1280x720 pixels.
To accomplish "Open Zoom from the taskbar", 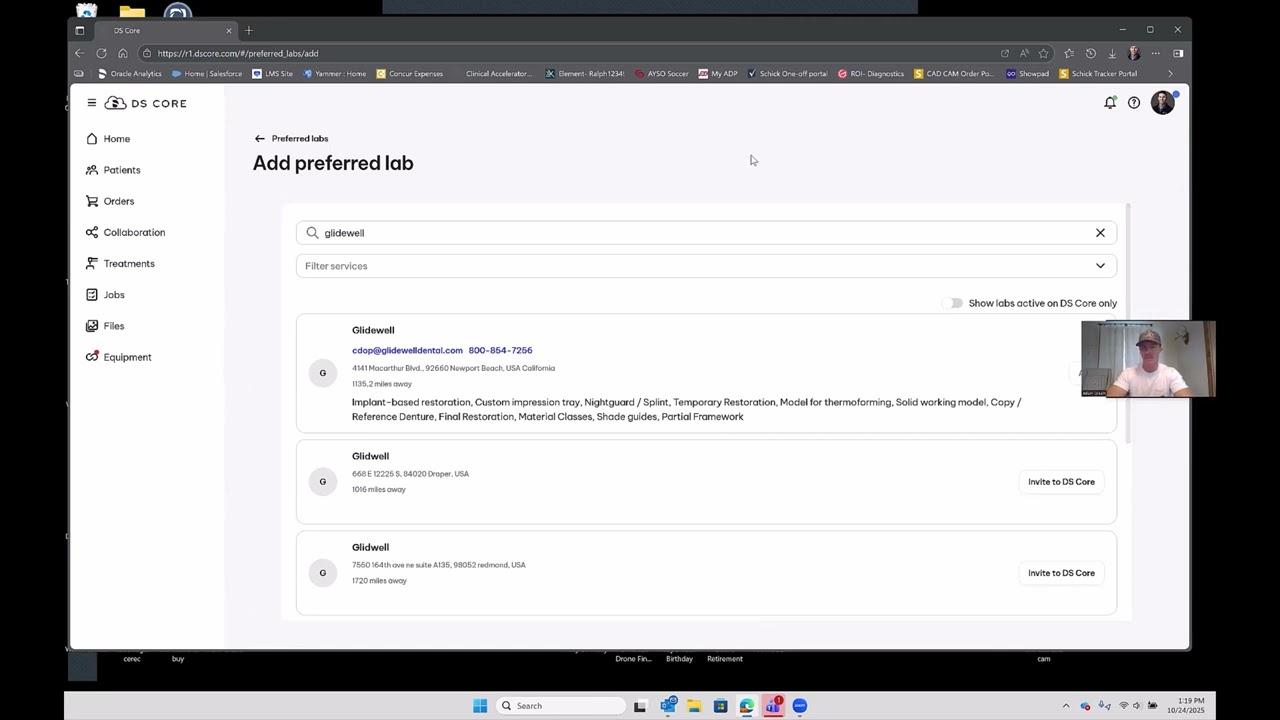I will click(799, 706).
